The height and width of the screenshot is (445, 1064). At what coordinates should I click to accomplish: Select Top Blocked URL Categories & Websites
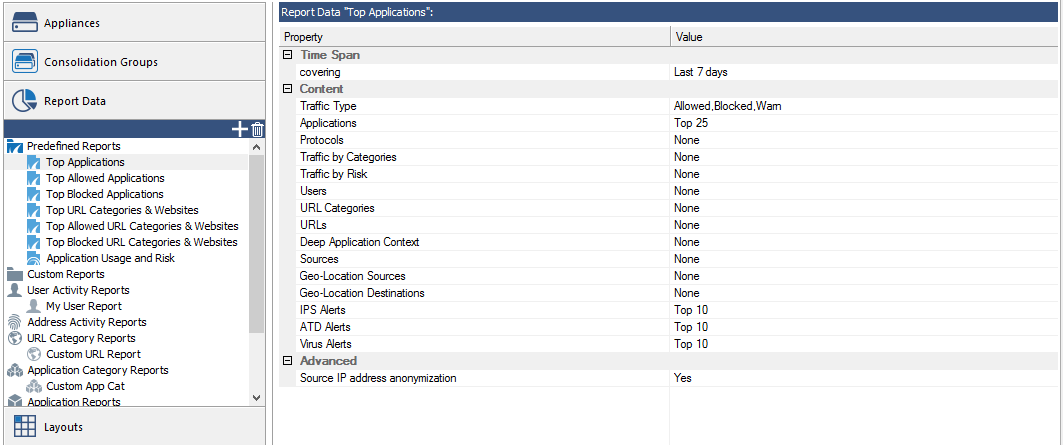[142, 242]
